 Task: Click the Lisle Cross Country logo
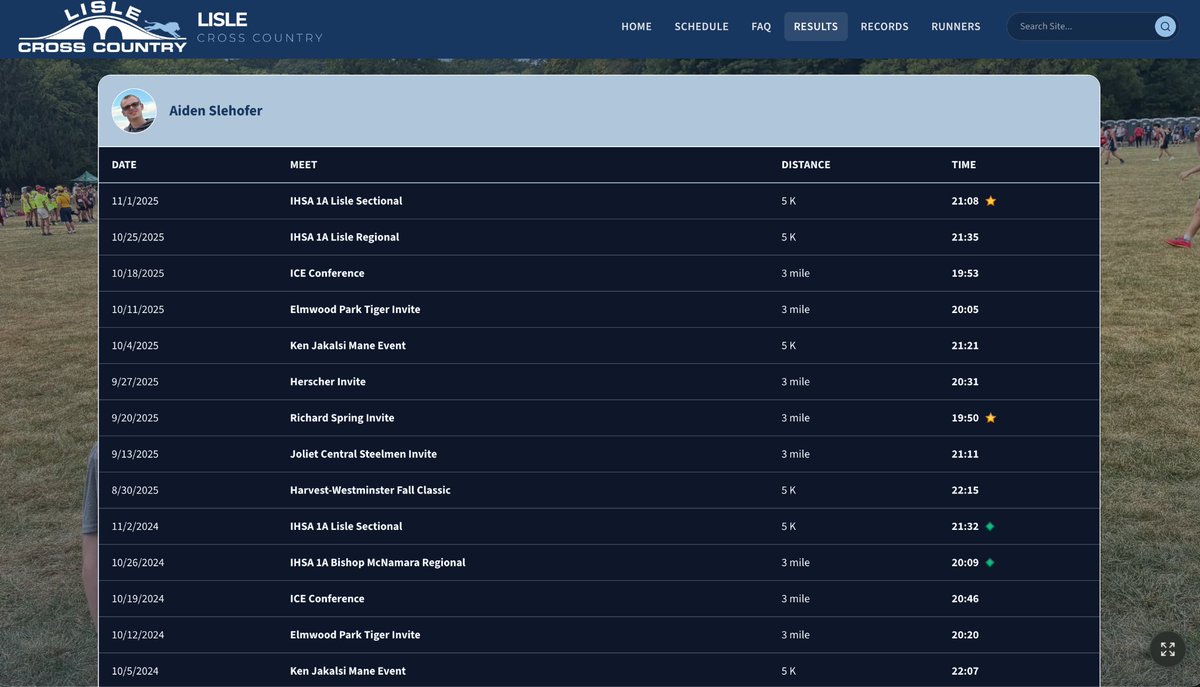[102, 28]
